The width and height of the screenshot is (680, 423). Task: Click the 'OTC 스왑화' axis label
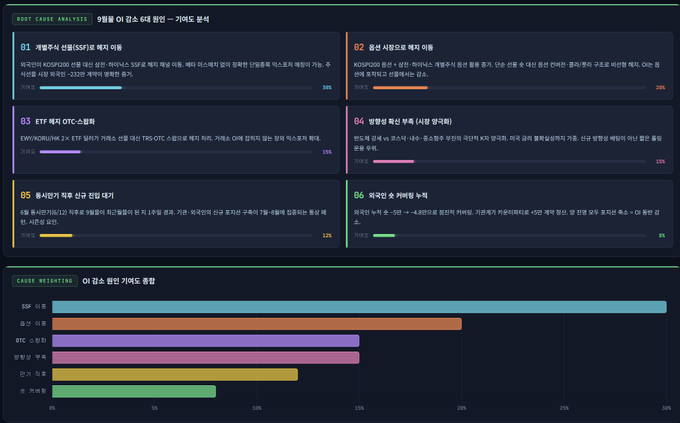point(31,341)
